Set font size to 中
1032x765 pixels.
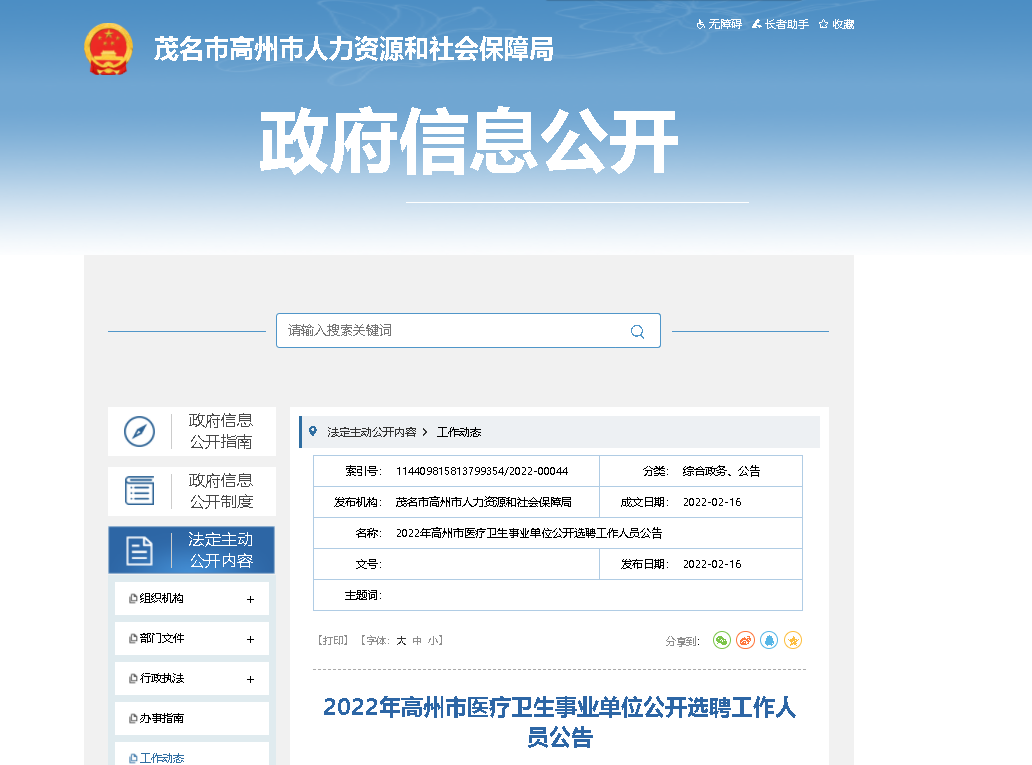click(x=417, y=641)
